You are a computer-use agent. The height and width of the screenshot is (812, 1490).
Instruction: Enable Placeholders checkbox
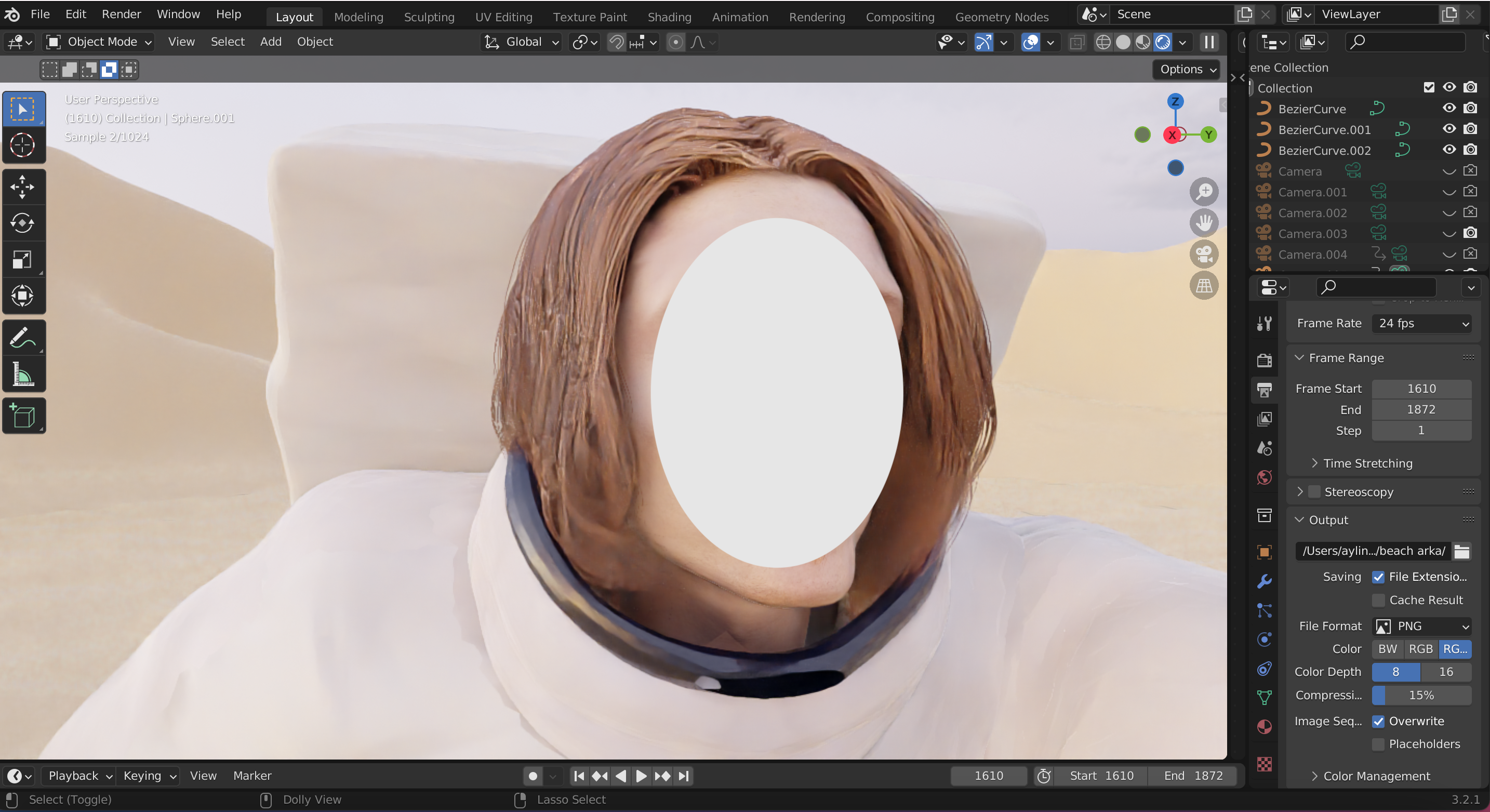[1378, 744]
